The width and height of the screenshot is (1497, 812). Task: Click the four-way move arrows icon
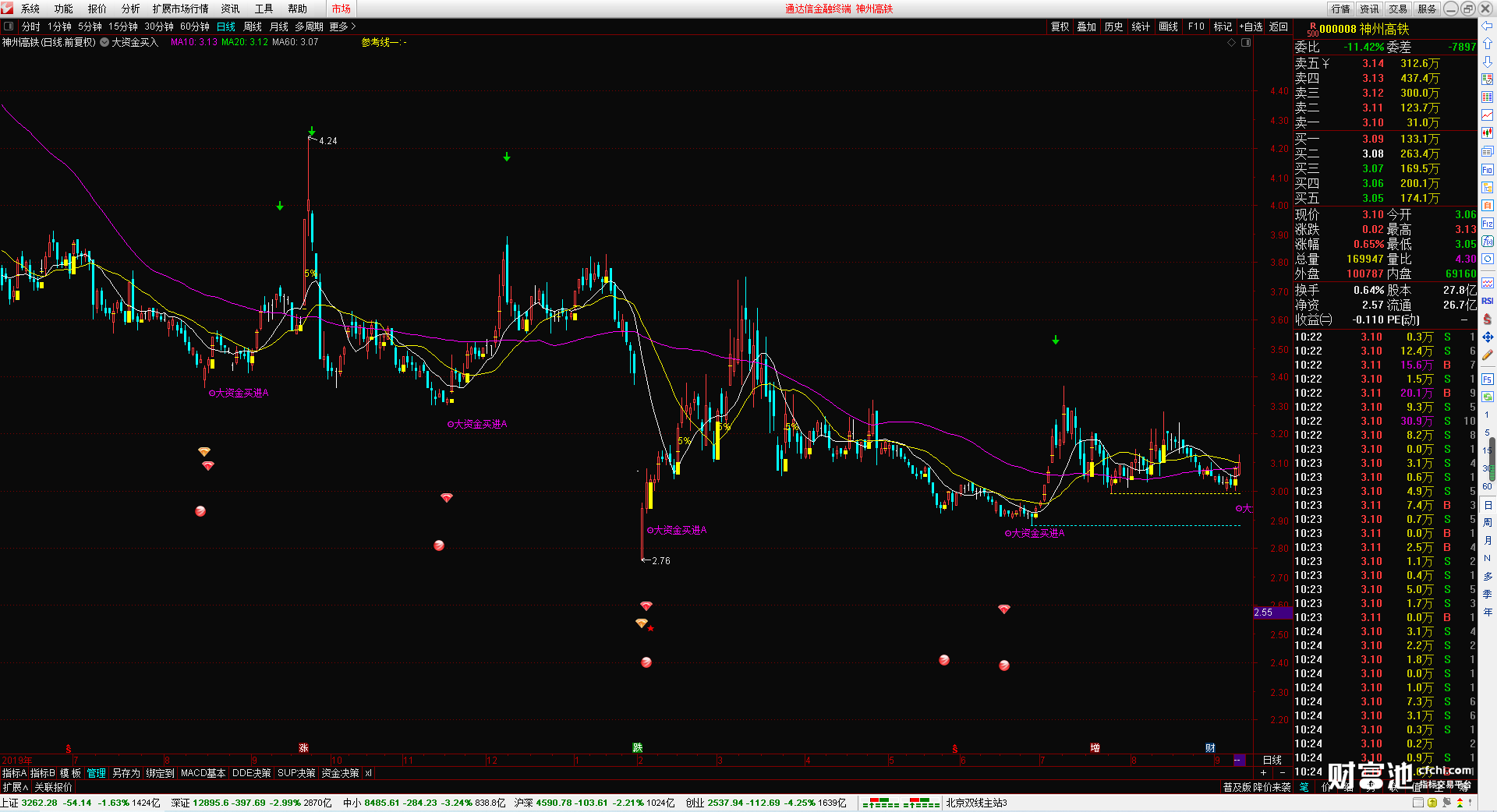click(x=1487, y=337)
